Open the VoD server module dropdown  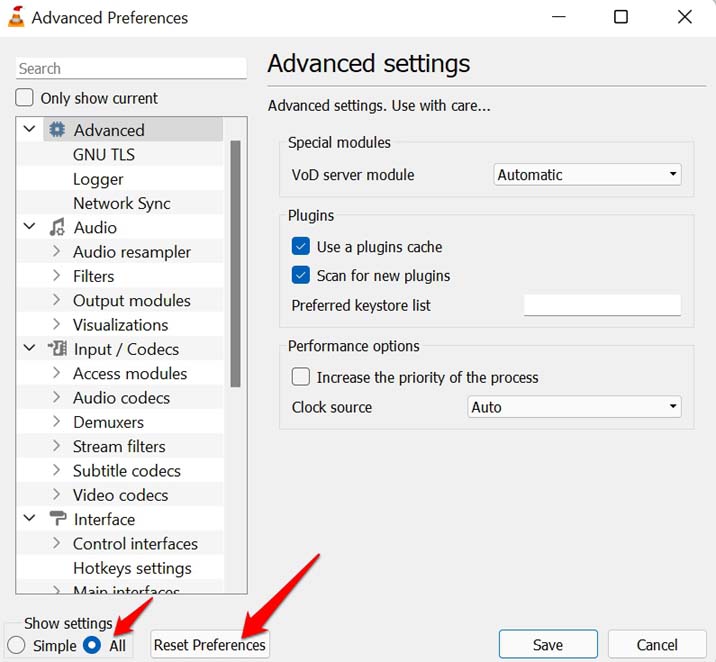click(588, 175)
